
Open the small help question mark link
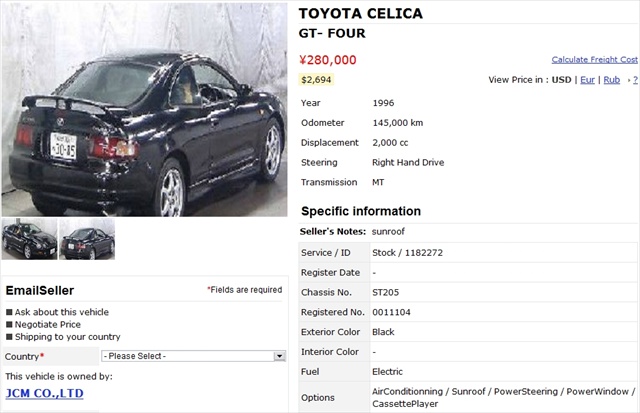coord(634,79)
